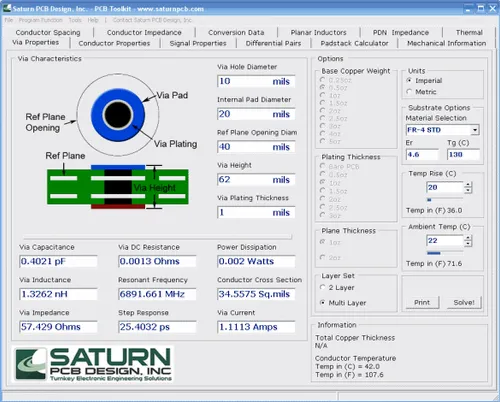
Task: Decrease Ambient Temp with down arrow
Action: (x=468, y=244)
